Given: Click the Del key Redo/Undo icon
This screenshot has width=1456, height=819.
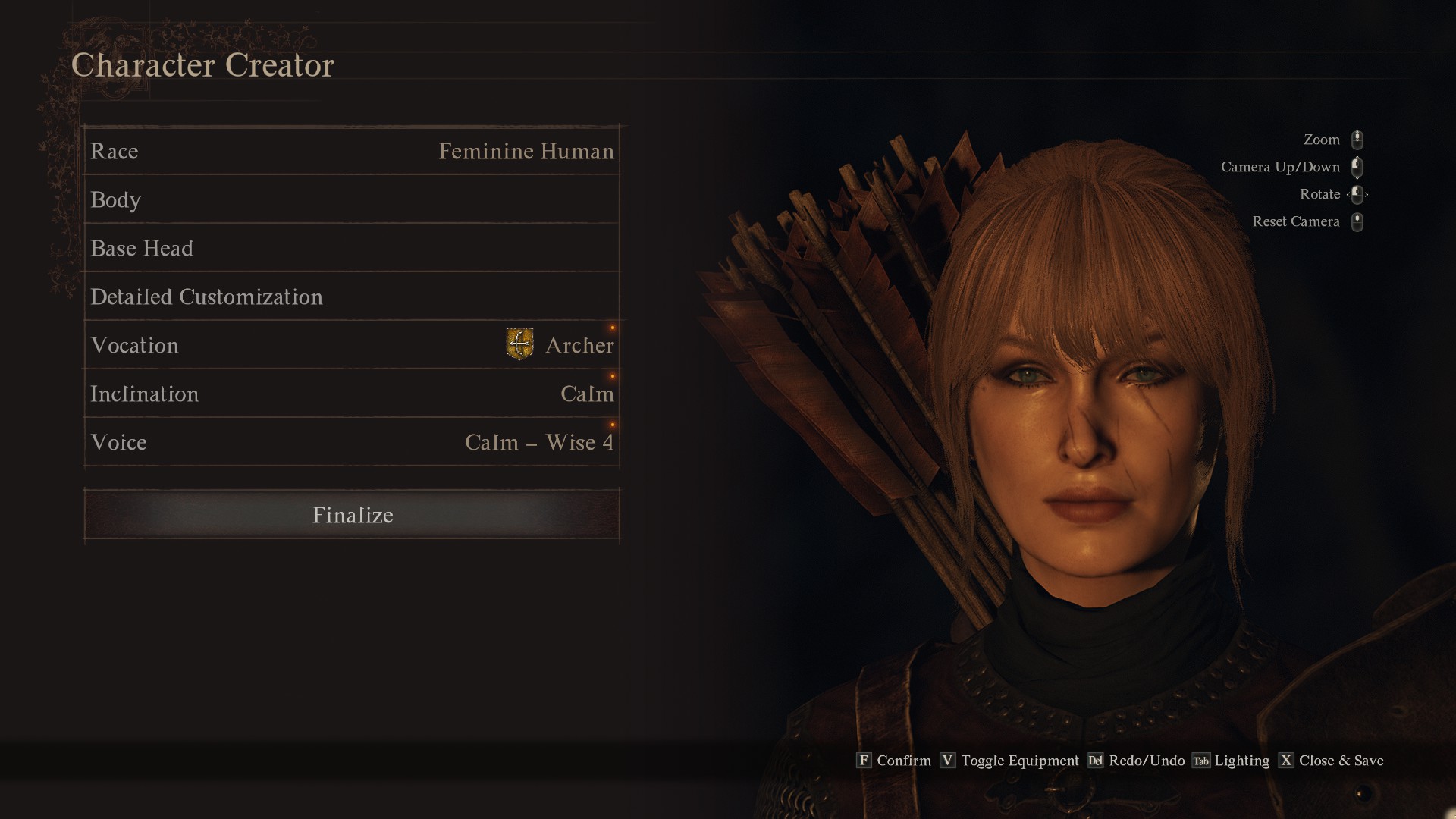Looking at the screenshot, I should click(x=1096, y=760).
